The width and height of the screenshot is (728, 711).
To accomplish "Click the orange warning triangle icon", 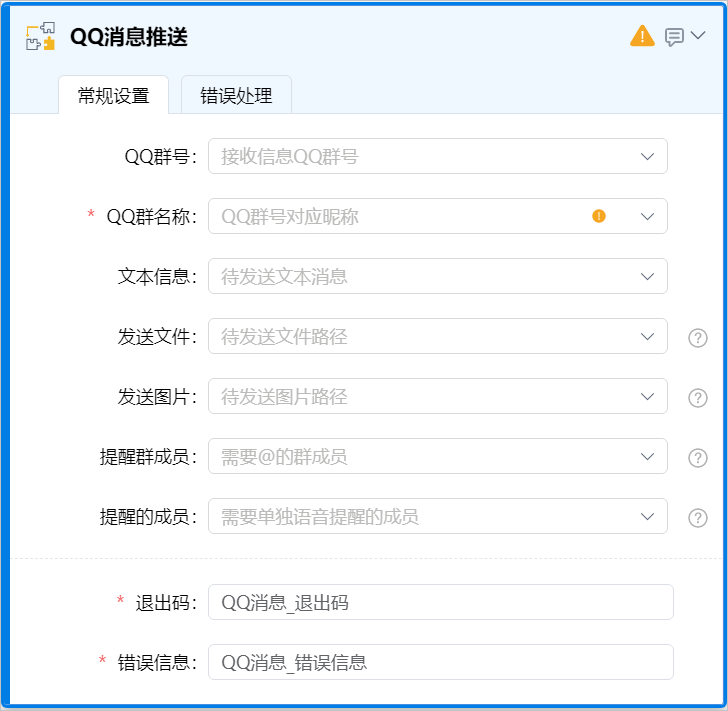I will tap(642, 36).
